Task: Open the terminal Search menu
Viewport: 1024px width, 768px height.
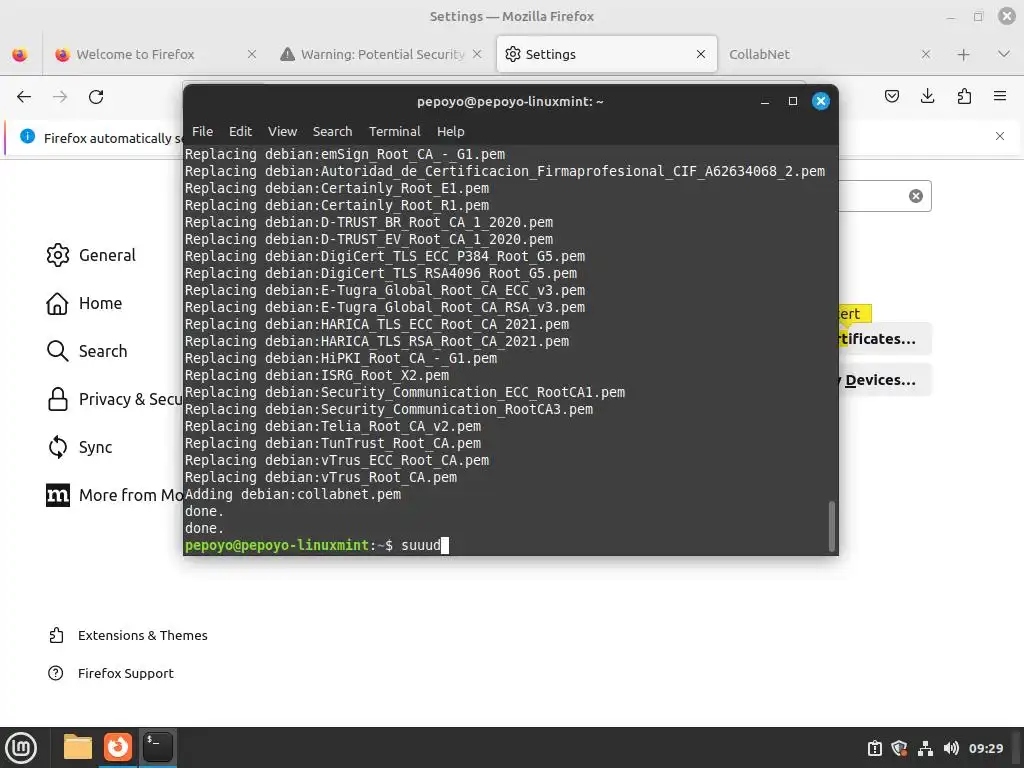Action: [x=332, y=131]
